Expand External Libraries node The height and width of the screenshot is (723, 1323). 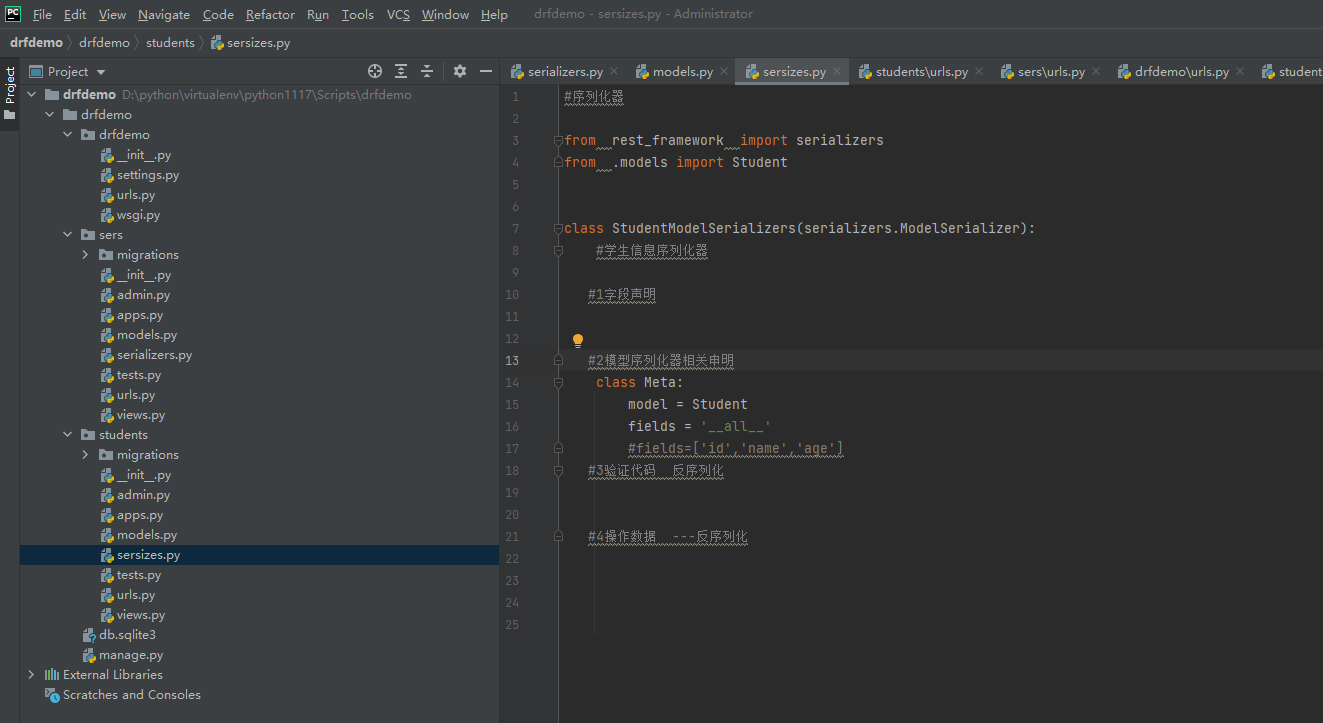(31, 674)
